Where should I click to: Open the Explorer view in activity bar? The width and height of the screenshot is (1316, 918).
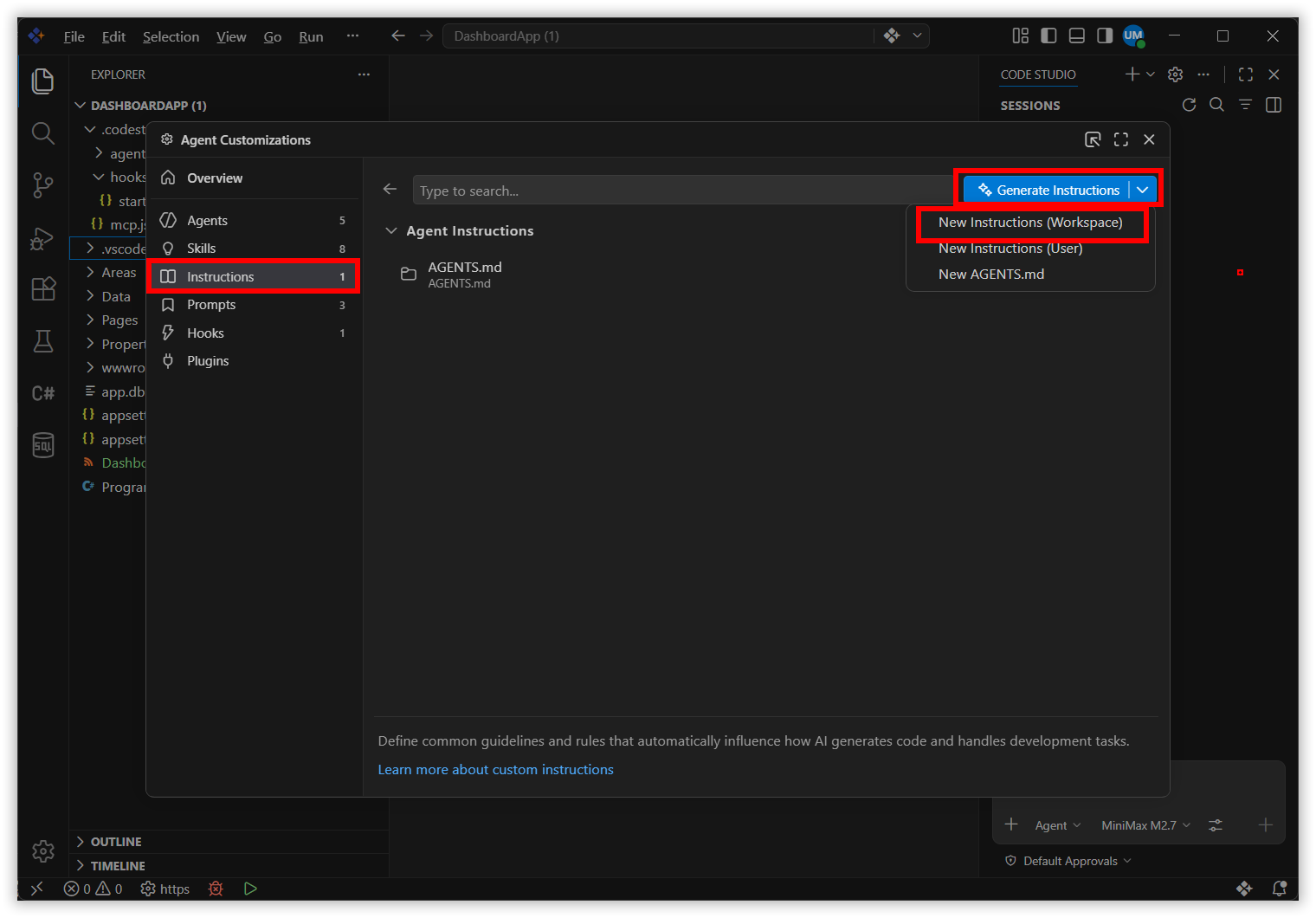coord(42,81)
